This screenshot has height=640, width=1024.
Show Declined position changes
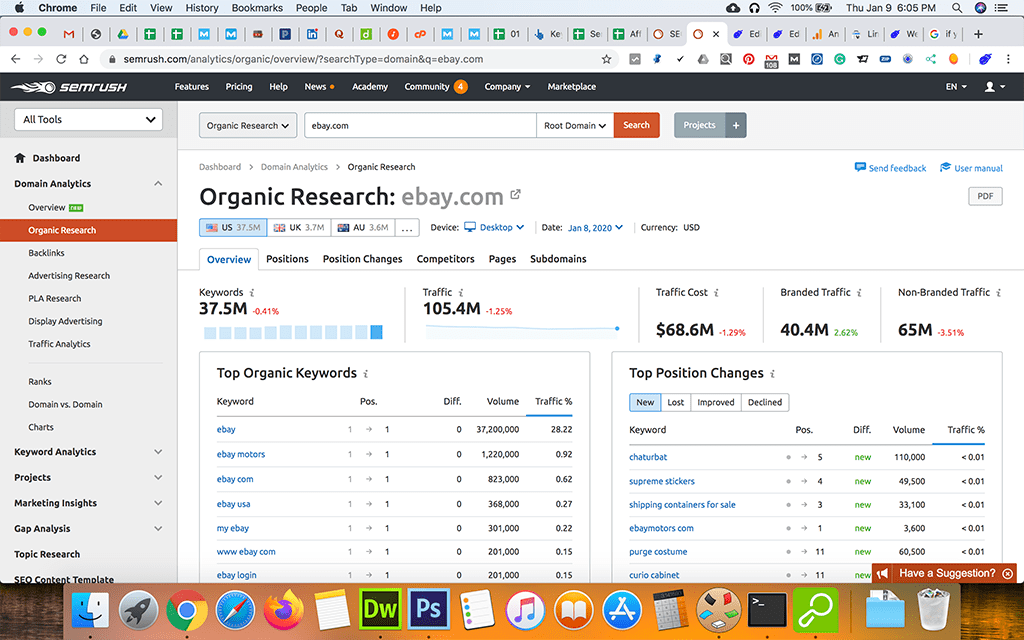pos(765,402)
